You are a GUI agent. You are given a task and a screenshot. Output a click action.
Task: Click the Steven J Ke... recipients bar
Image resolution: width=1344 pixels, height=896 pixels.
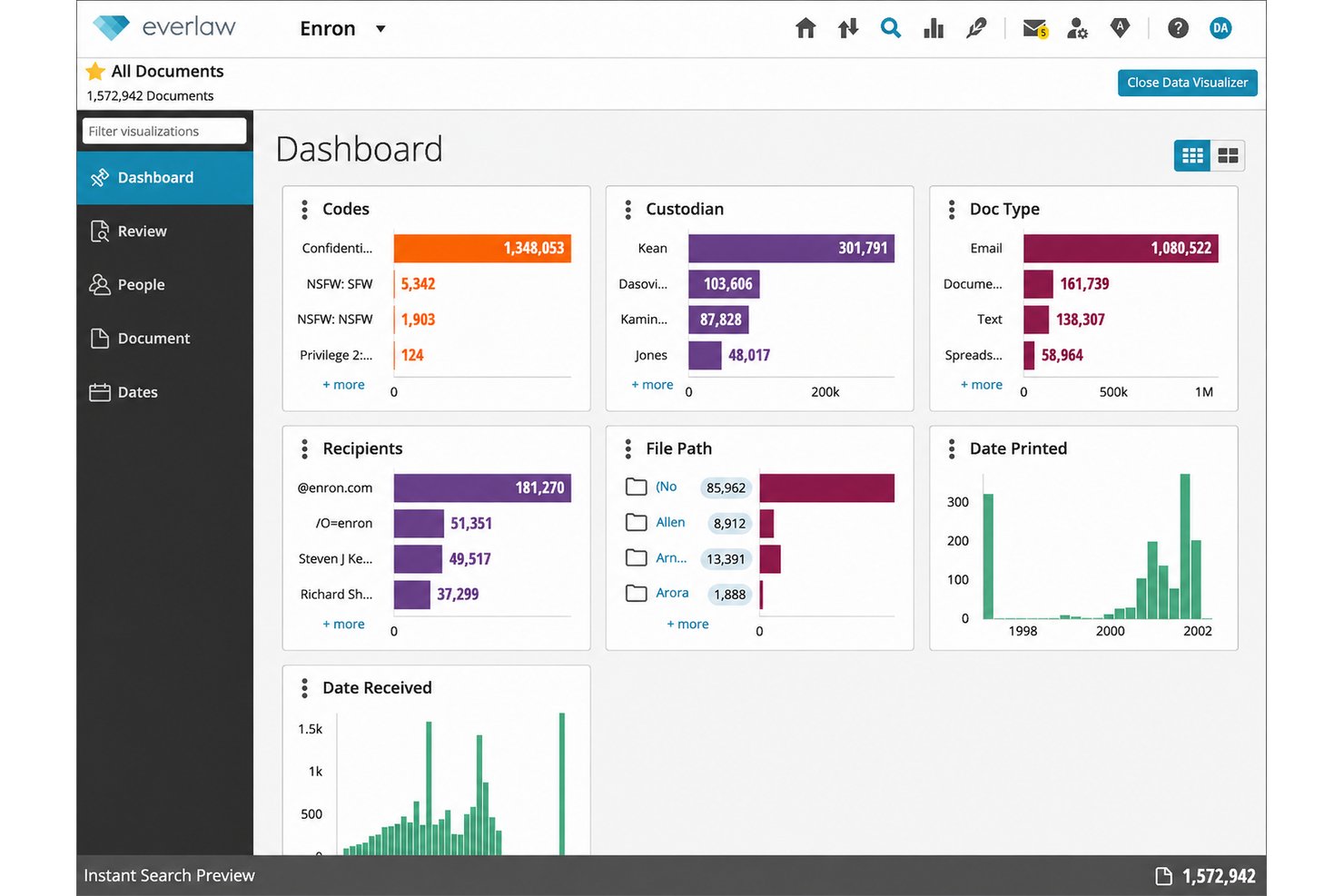click(x=418, y=558)
